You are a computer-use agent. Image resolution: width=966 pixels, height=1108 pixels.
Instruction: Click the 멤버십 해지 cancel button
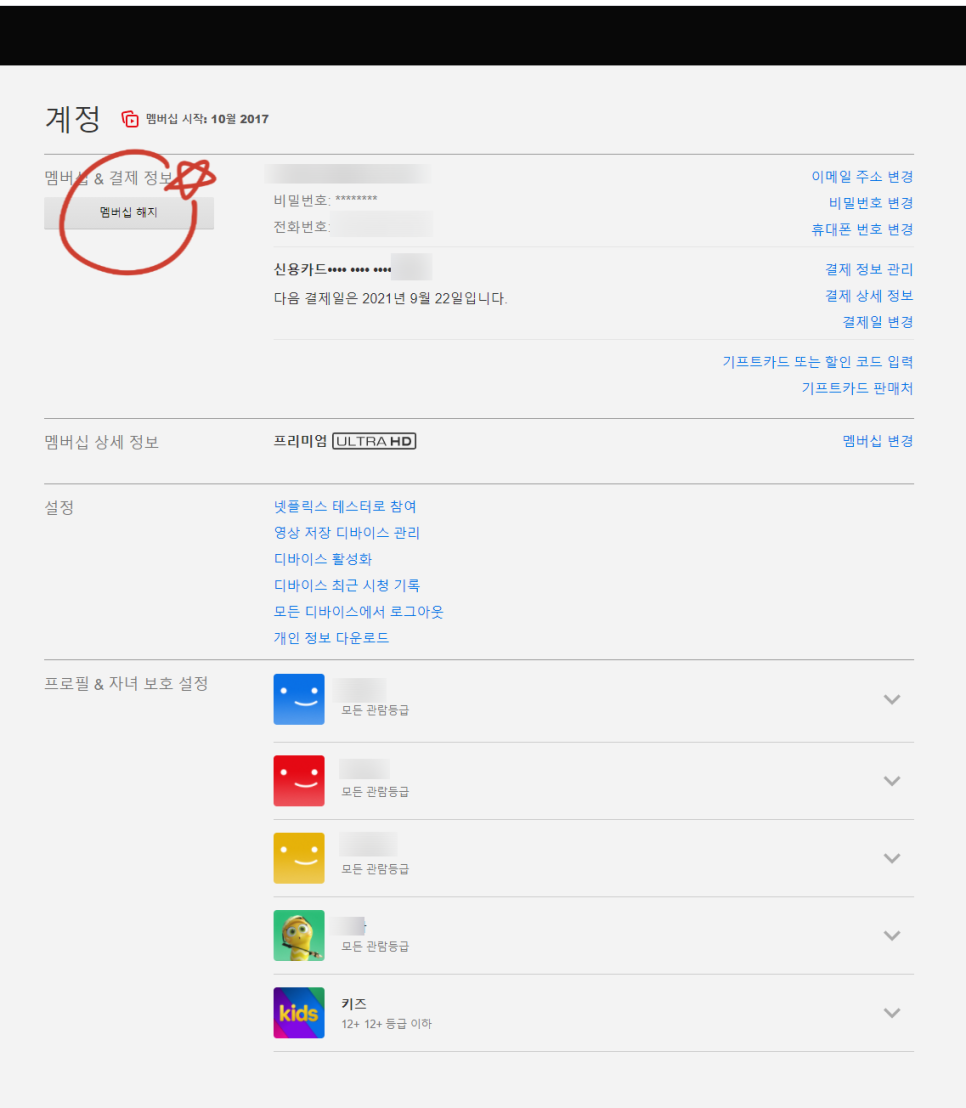coord(129,213)
